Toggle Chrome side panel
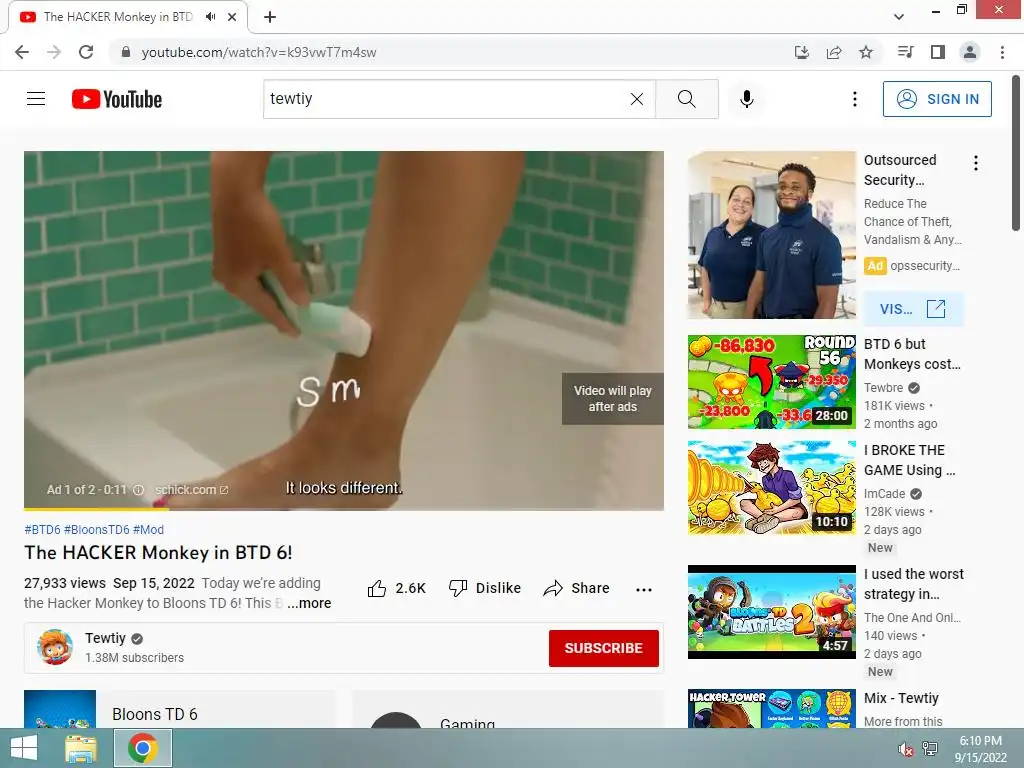Image resolution: width=1024 pixels, height=768 pixels. tap(938, 52)
